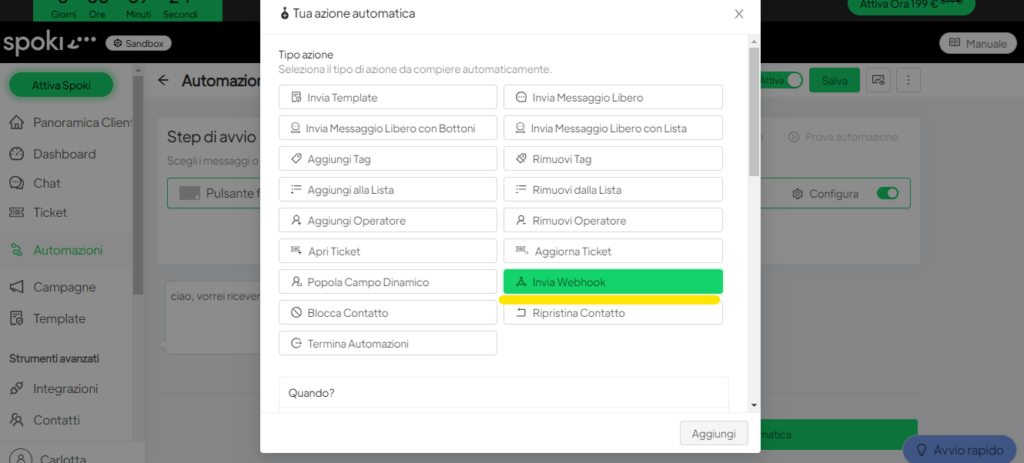1024x463 pixels.
Task: Choose the Invia Template action
Action: (x=388, y=97)
